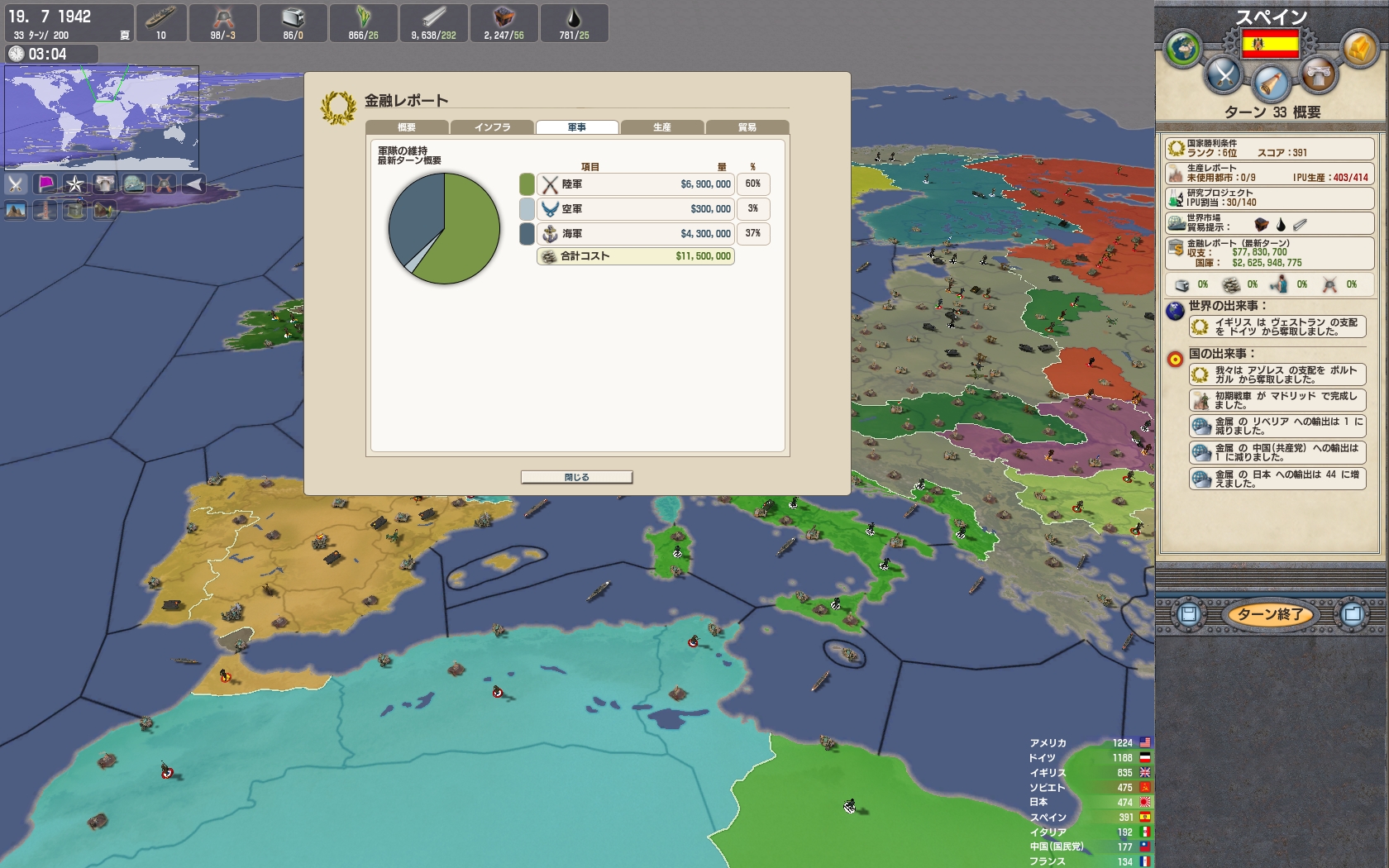Click the transport ship resource indicator

click(x=160, y=23)
